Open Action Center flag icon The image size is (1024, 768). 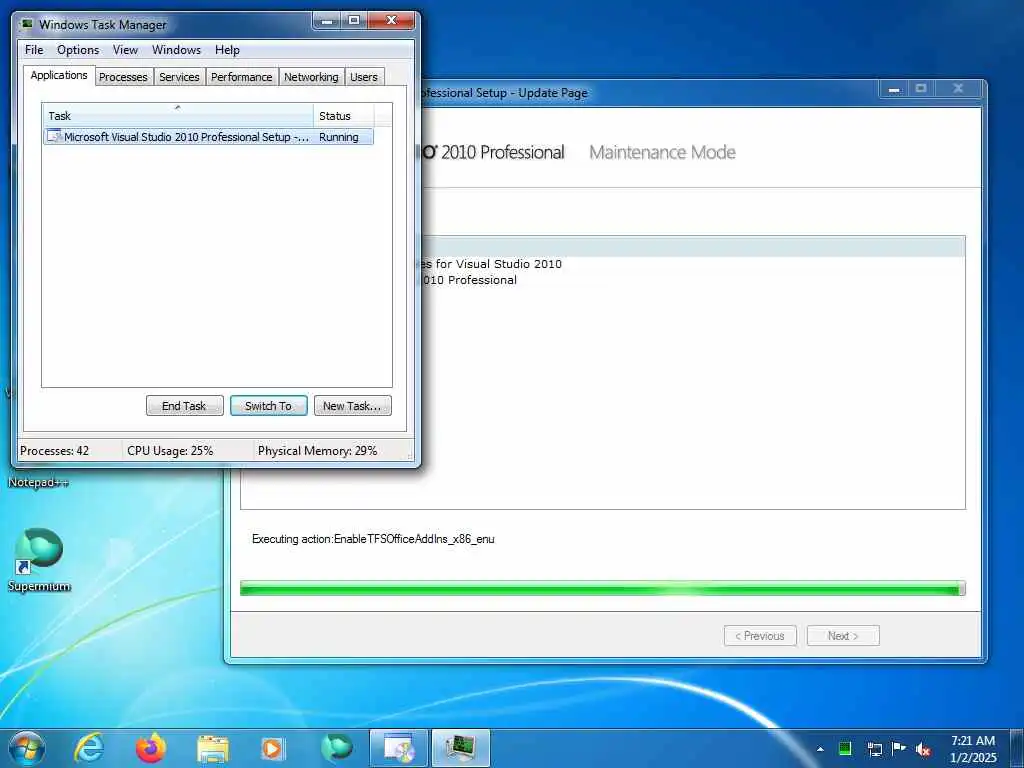[899, 748]
